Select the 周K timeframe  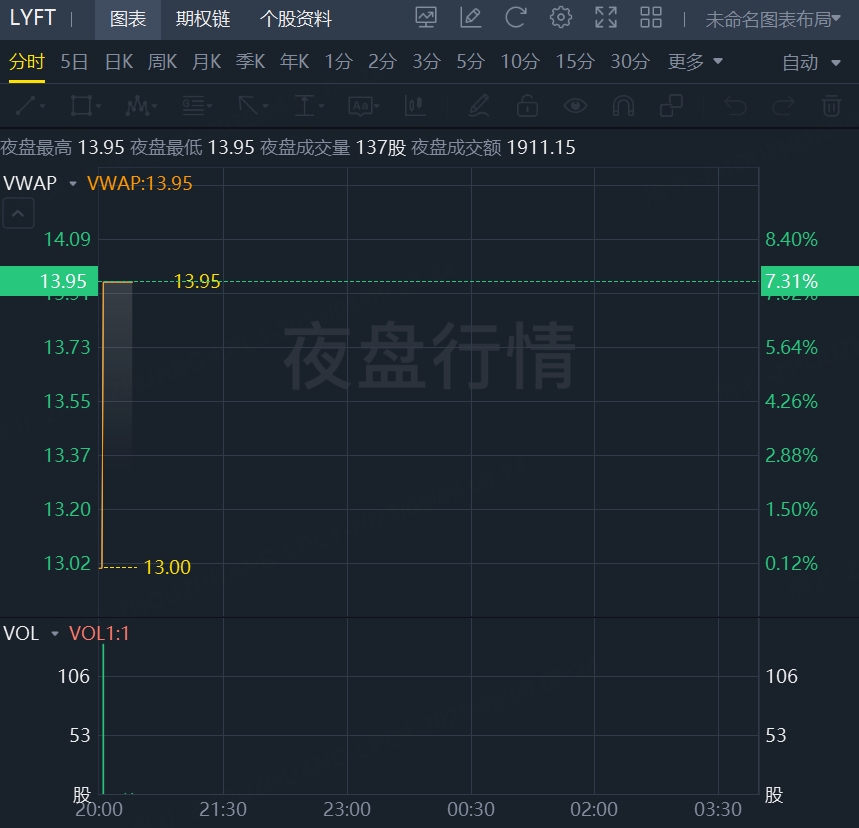(162, 61)
